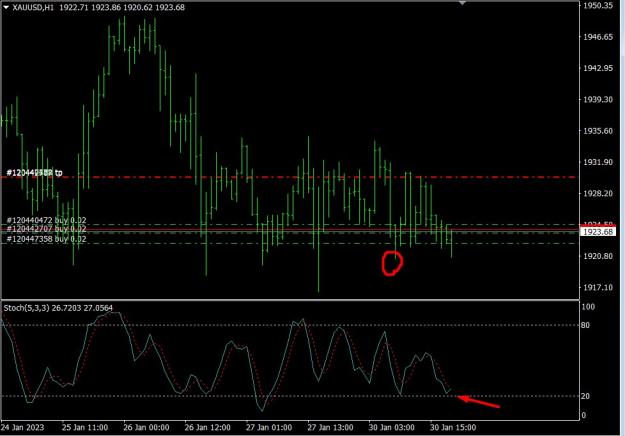Click the stochastic value 26.7203
Screen dimensions: 625x436
[x=66, y=308]
